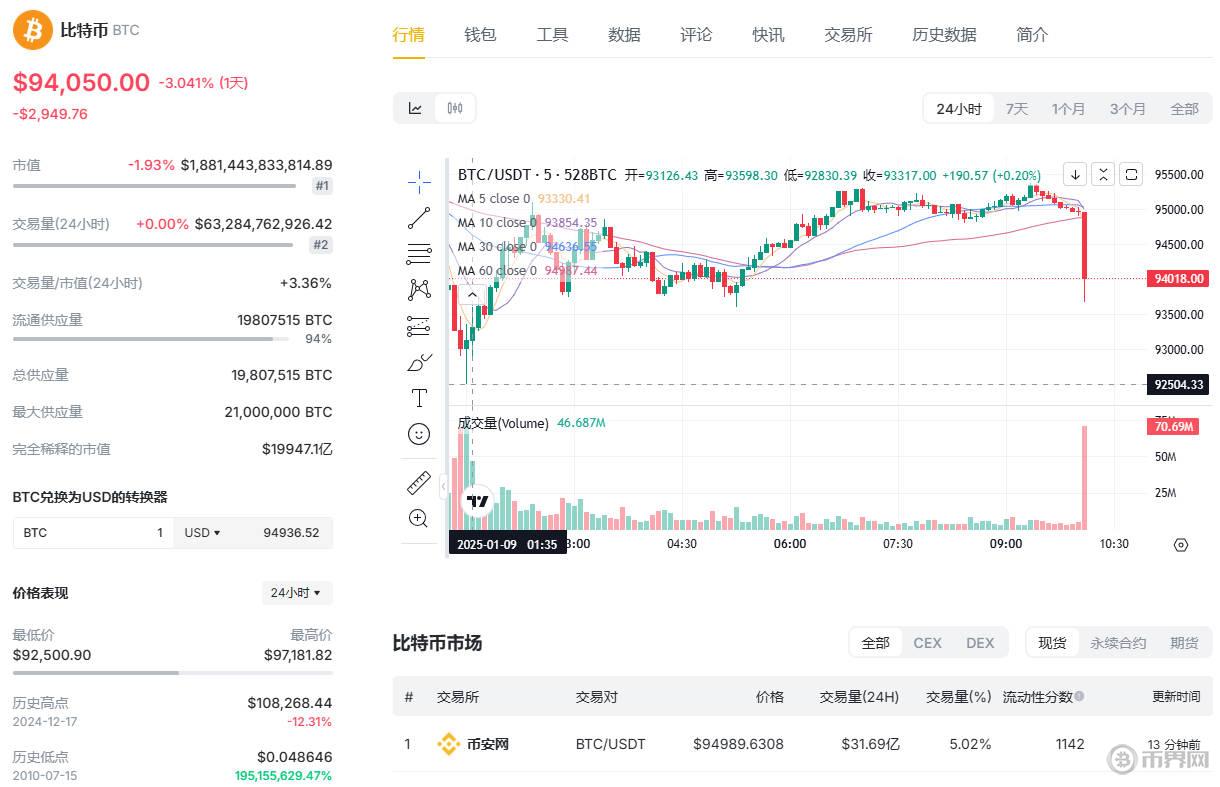Screen dimensions: 1220x787
Task: Open the USD currency dropdown
Action: tap(202, 533)
